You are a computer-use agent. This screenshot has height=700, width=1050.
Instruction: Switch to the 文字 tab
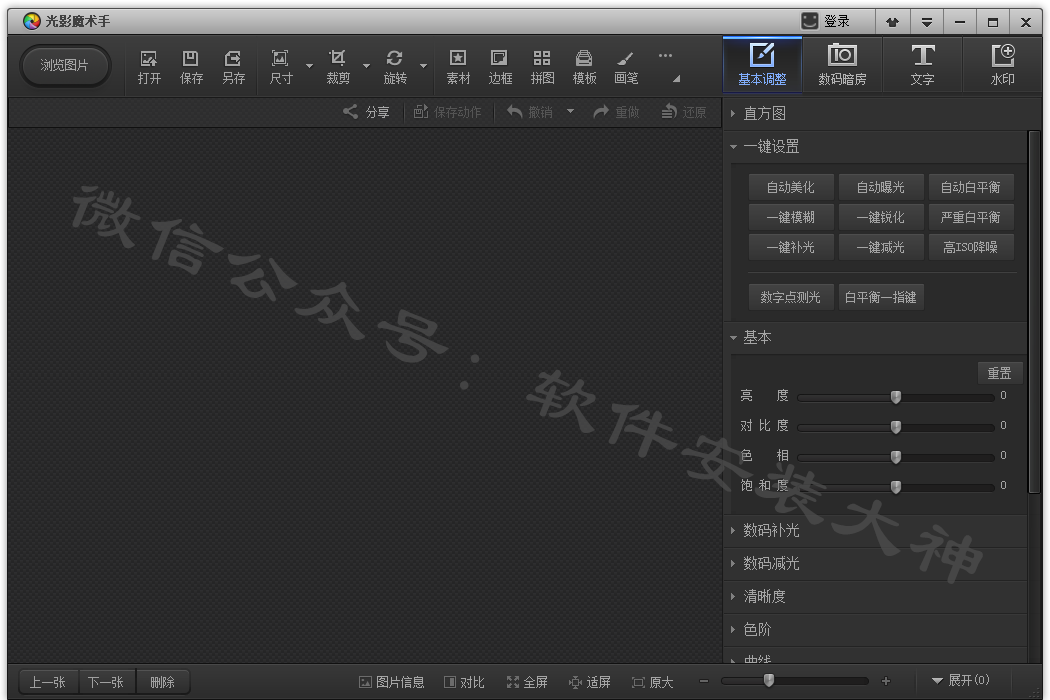coord(922,64)
